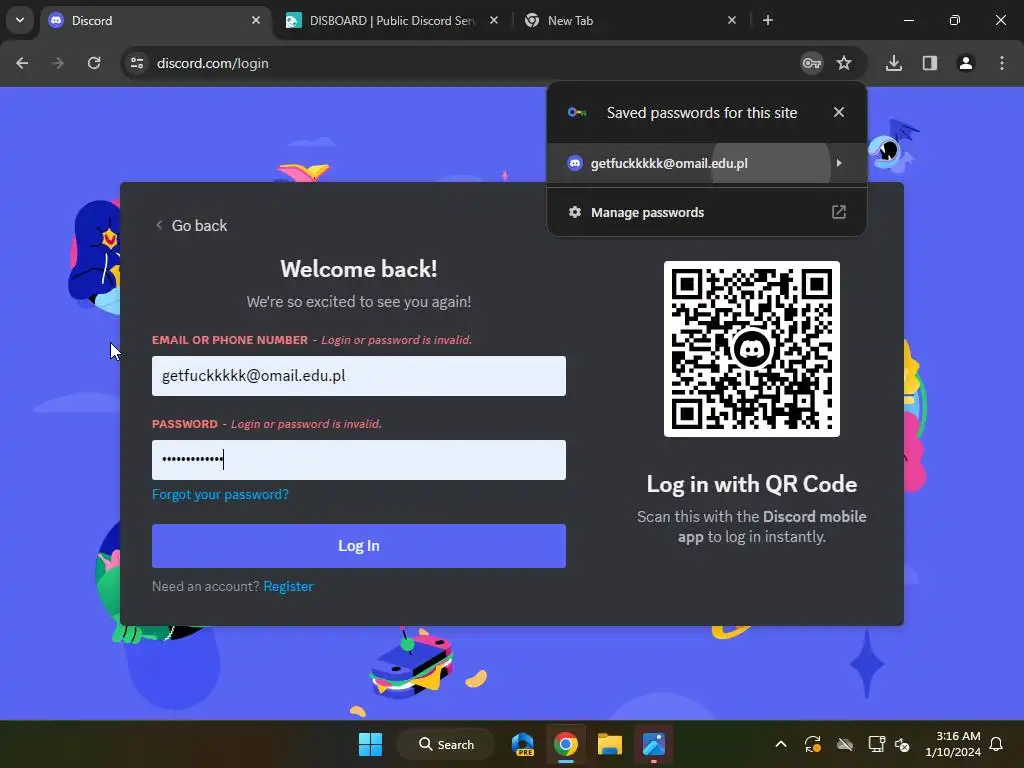Image resolution: width=1024 pixels, height=768 pixels.
Task: Click the Go back link on login form
Action: coord(191,225)
